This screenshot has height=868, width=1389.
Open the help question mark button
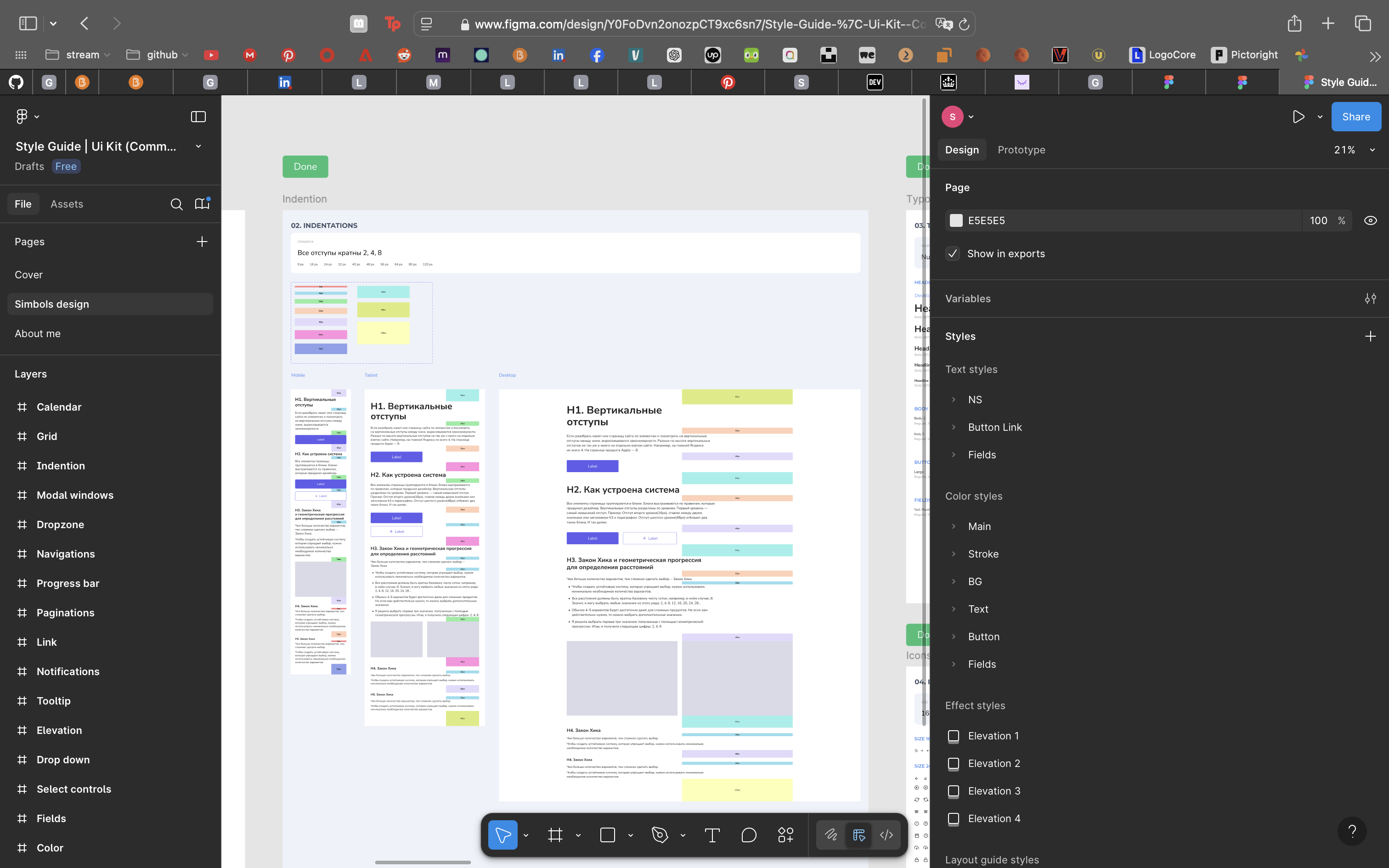1352,831
